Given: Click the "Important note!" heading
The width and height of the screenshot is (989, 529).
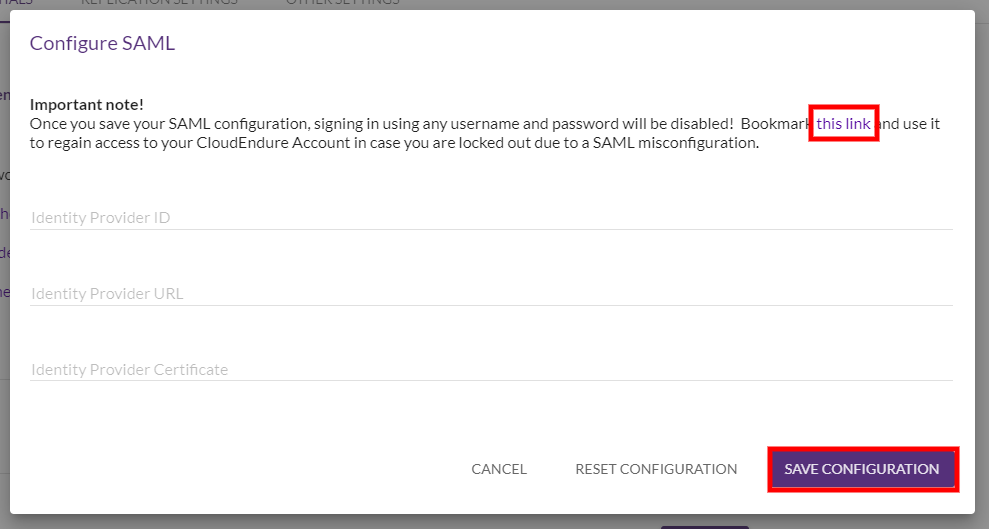Looking at the screenshot, I should tap(87, 104).
